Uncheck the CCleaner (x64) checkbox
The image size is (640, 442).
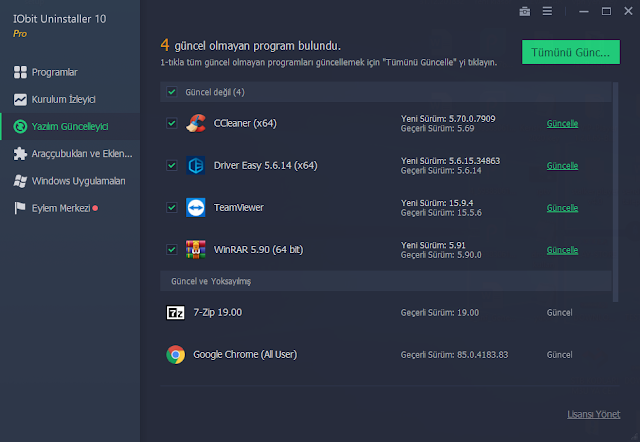click(172, 123)
